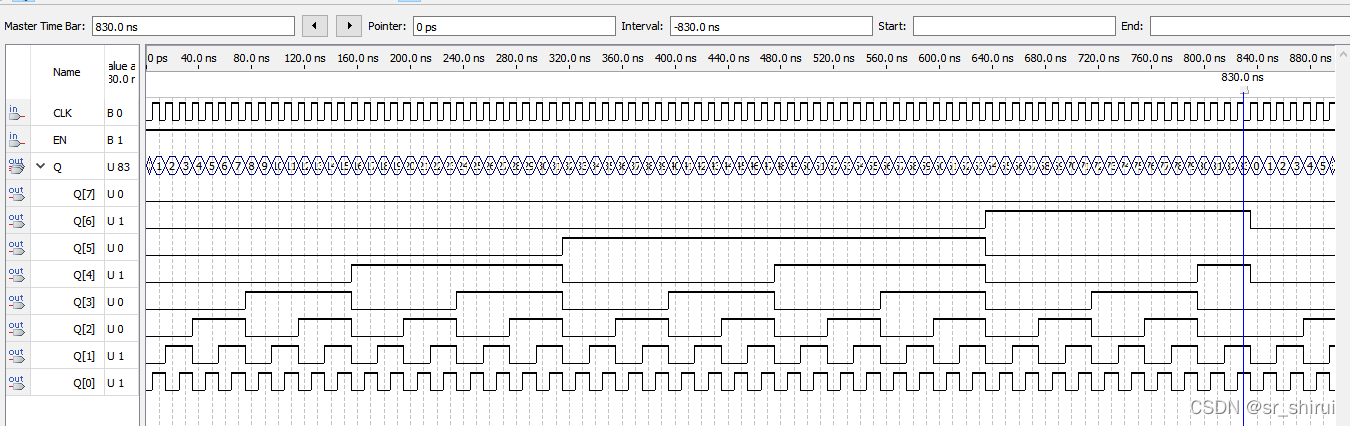Select the Q[4] output pin icon
Image resolution: width=1350 pixels, height=426 pixels.
coord(16,274)
